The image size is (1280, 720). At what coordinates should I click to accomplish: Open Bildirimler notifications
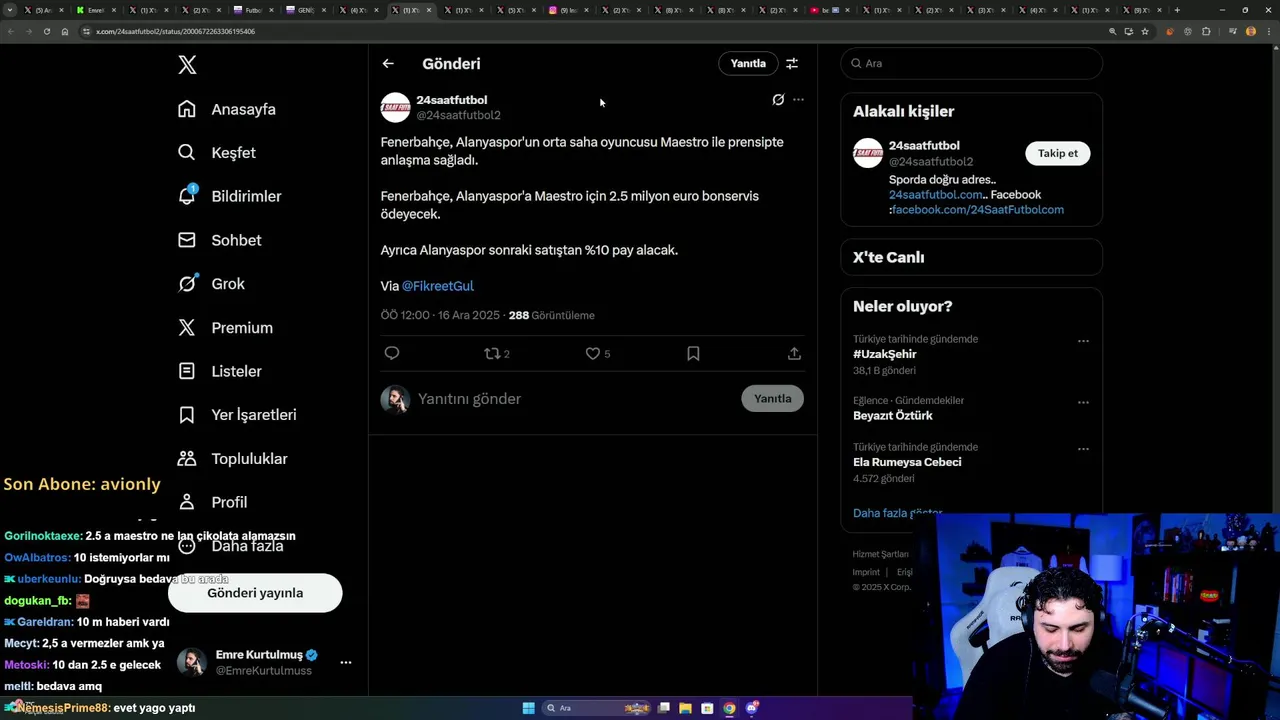tap(229, 196)
